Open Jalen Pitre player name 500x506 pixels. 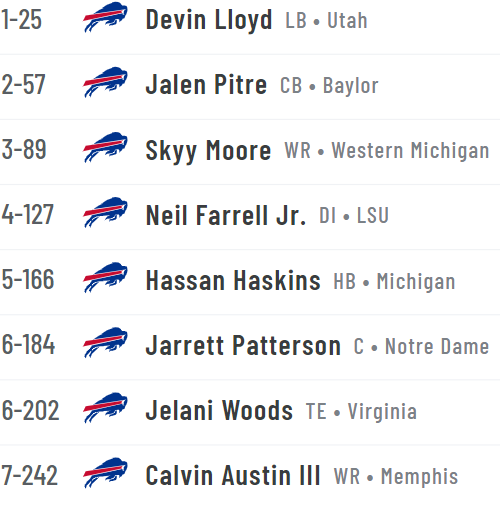206,85
